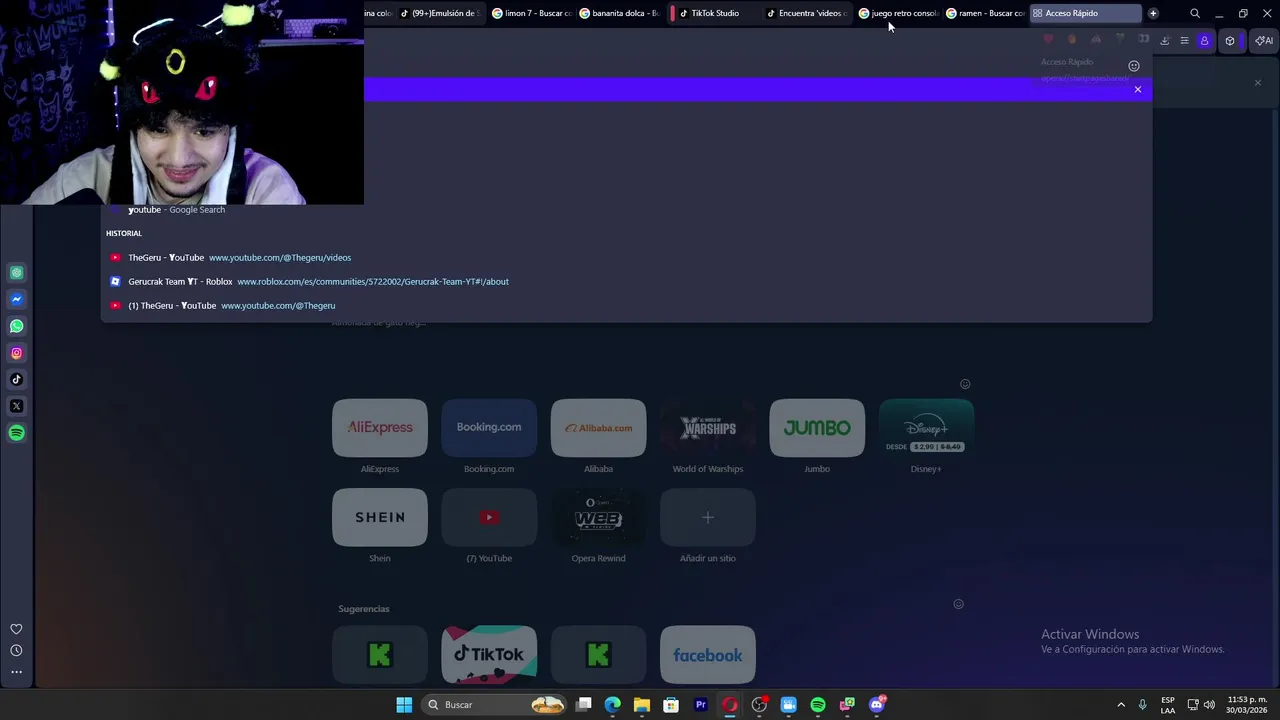Viewport: 1280px width, 720px height.
Task: Open Microsoft Store from the taskbar
Action: [671, 705]
